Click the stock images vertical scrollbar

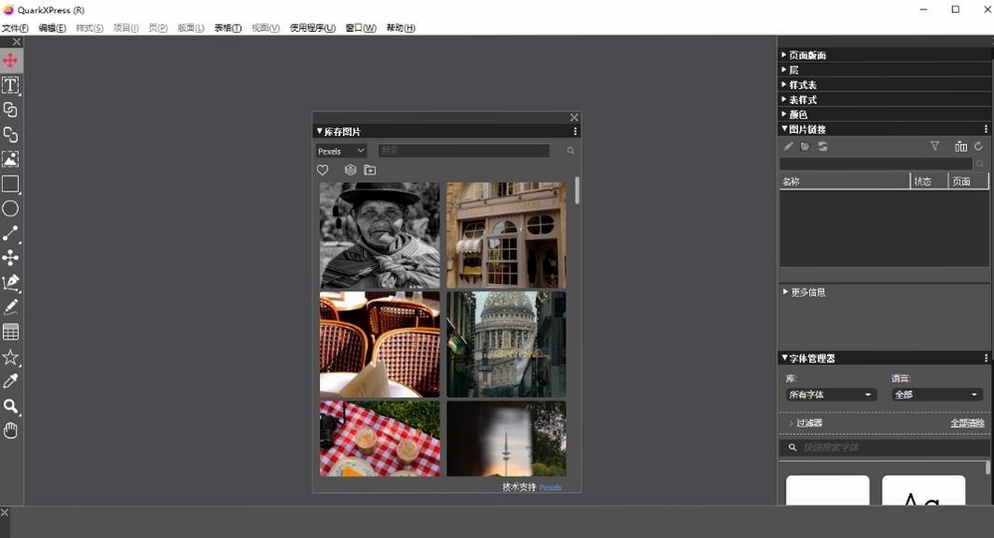tap(577, 191)
